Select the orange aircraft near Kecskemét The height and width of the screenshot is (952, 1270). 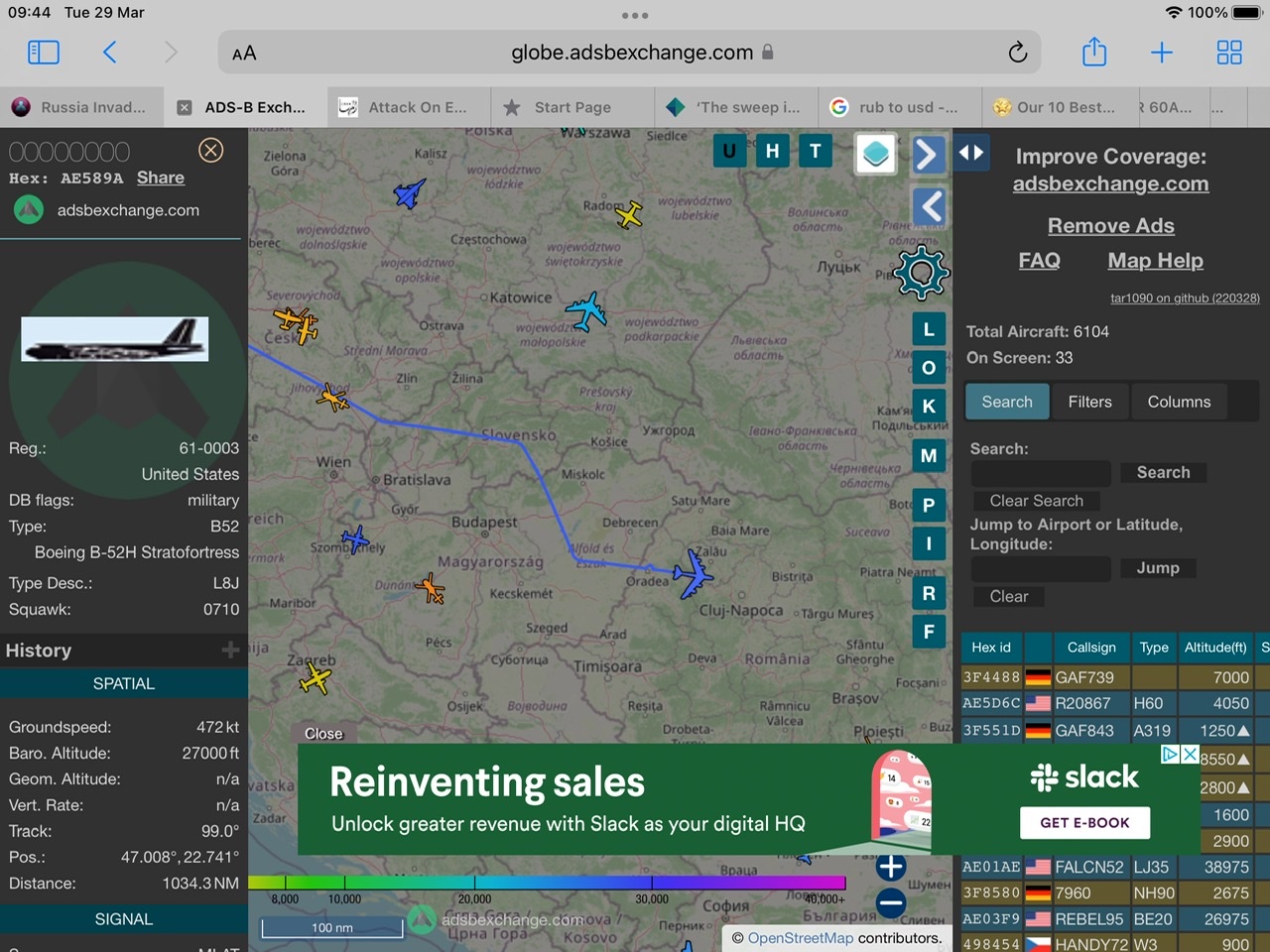point(431,588)
